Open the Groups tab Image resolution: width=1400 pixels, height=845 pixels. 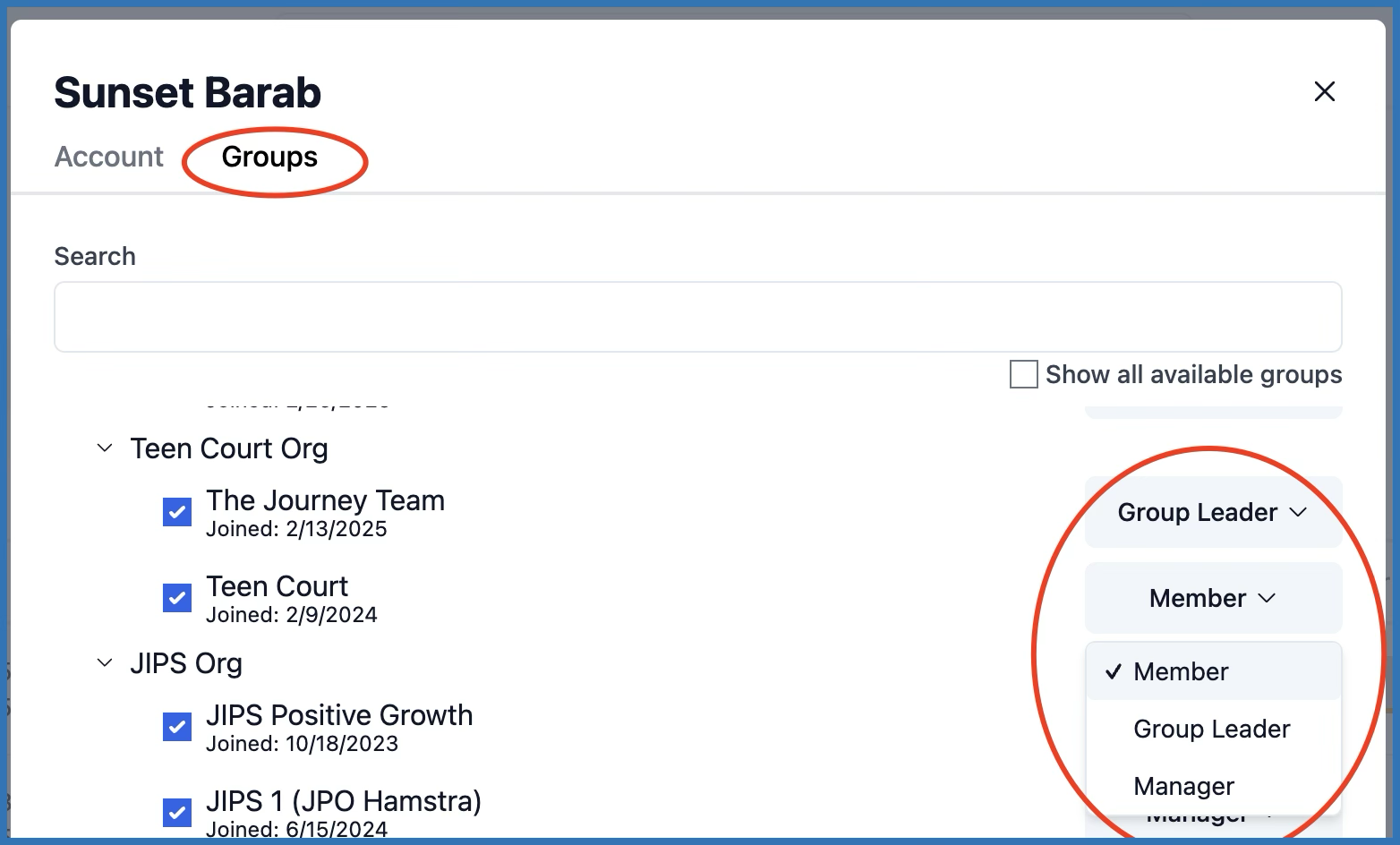pos(269,157)
